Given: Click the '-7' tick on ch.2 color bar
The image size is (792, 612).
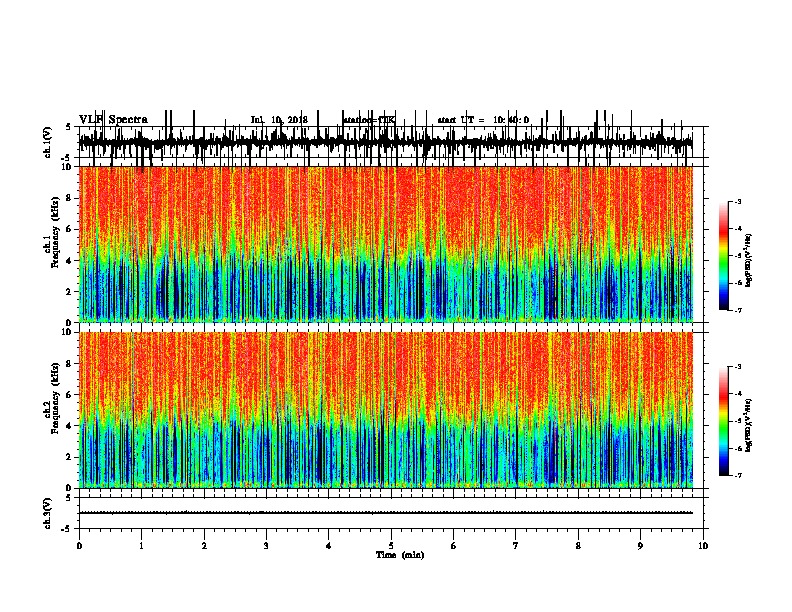Looking at the screenshot, I should [x=737, y=476].
